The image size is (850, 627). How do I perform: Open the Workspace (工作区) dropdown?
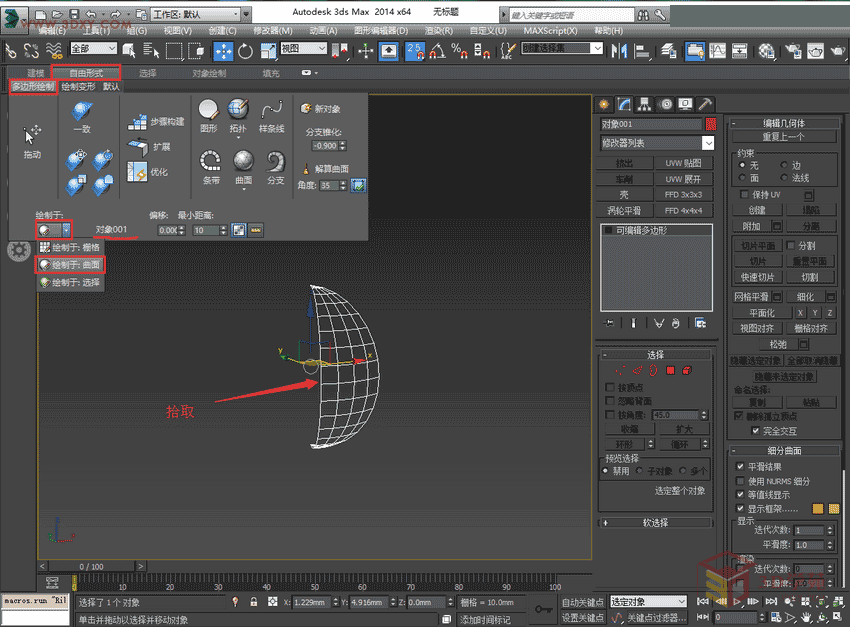(x=196, y=15)
